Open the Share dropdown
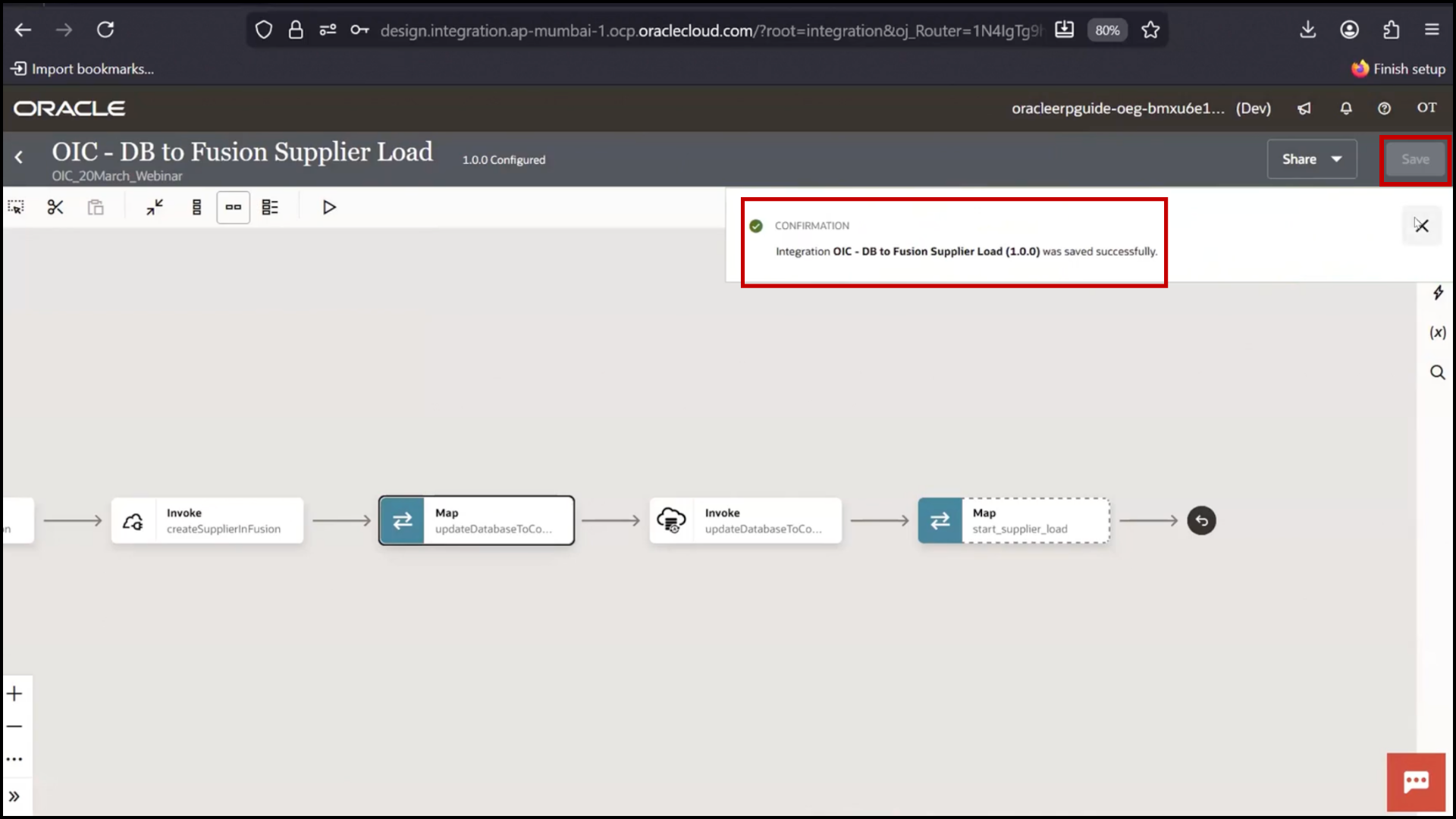The height and width of the screenshot is (819, 1456). coord(1312,159)
